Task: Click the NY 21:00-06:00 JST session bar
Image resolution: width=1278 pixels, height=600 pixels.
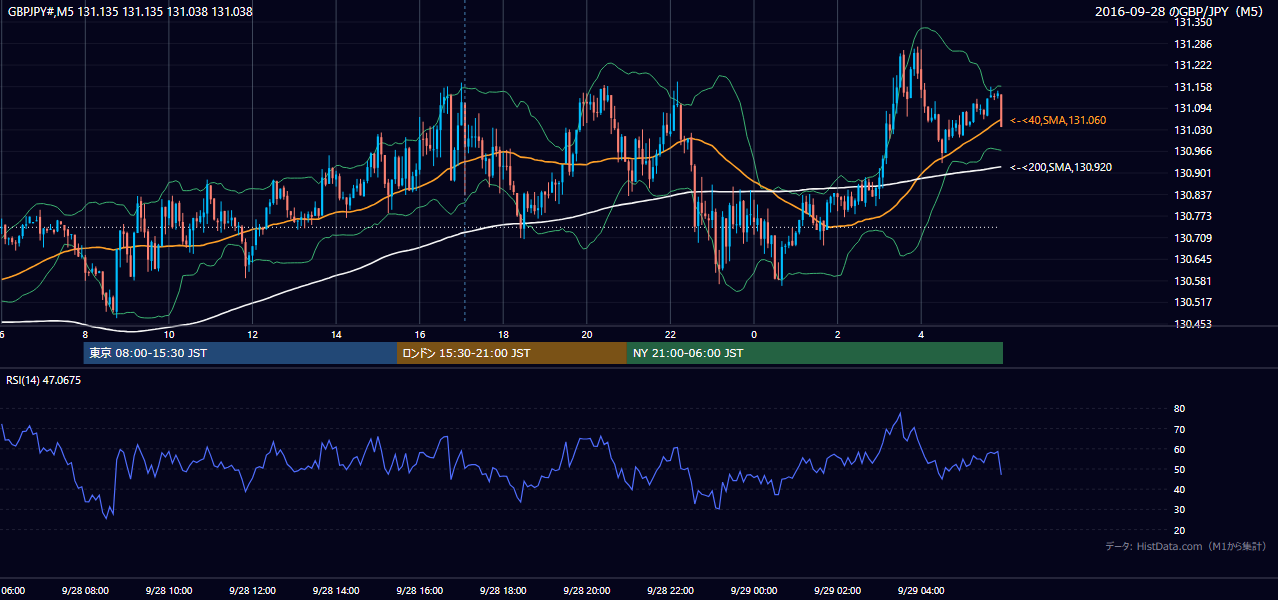Action: (815, 353)
